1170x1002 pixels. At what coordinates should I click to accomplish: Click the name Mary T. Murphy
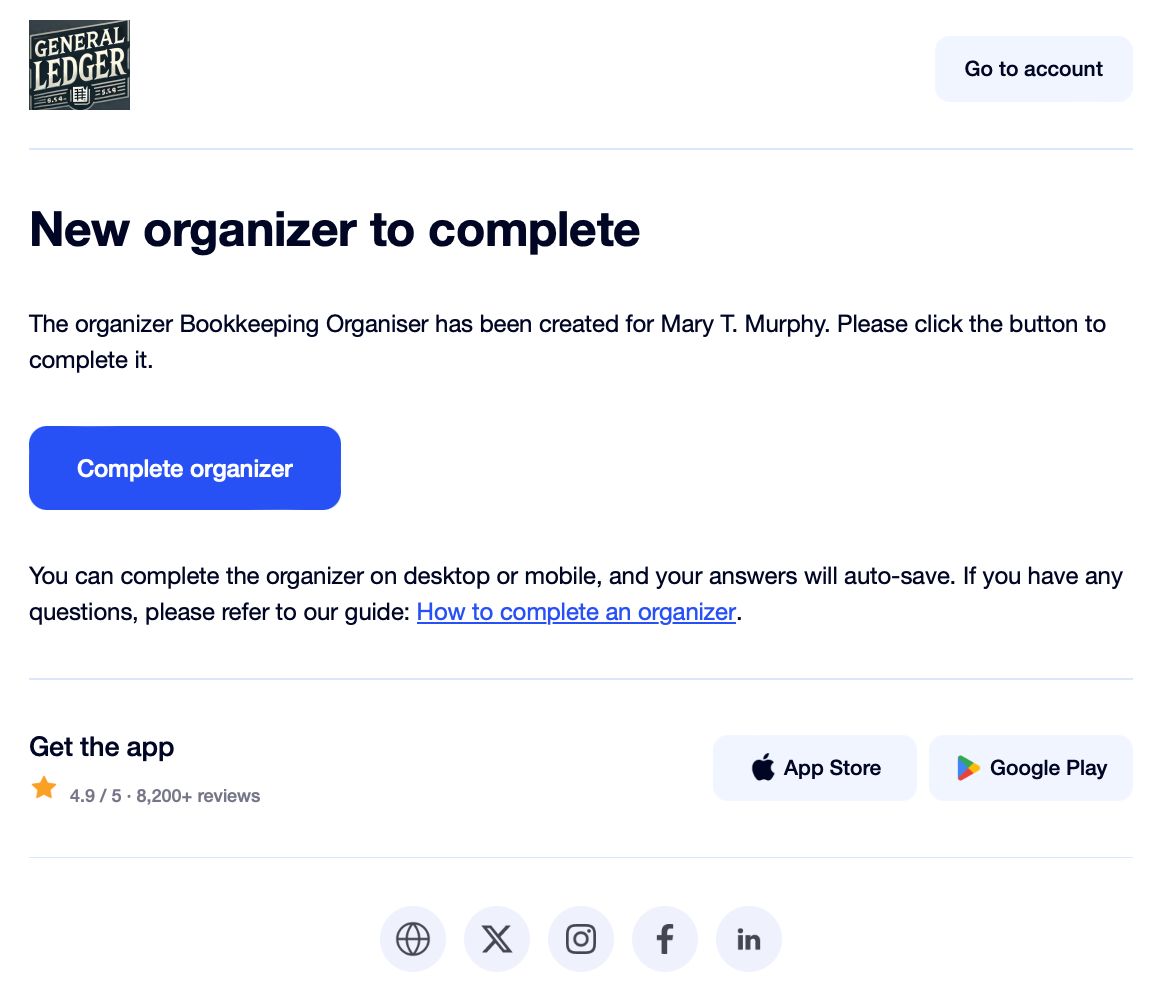click(744, 324)
